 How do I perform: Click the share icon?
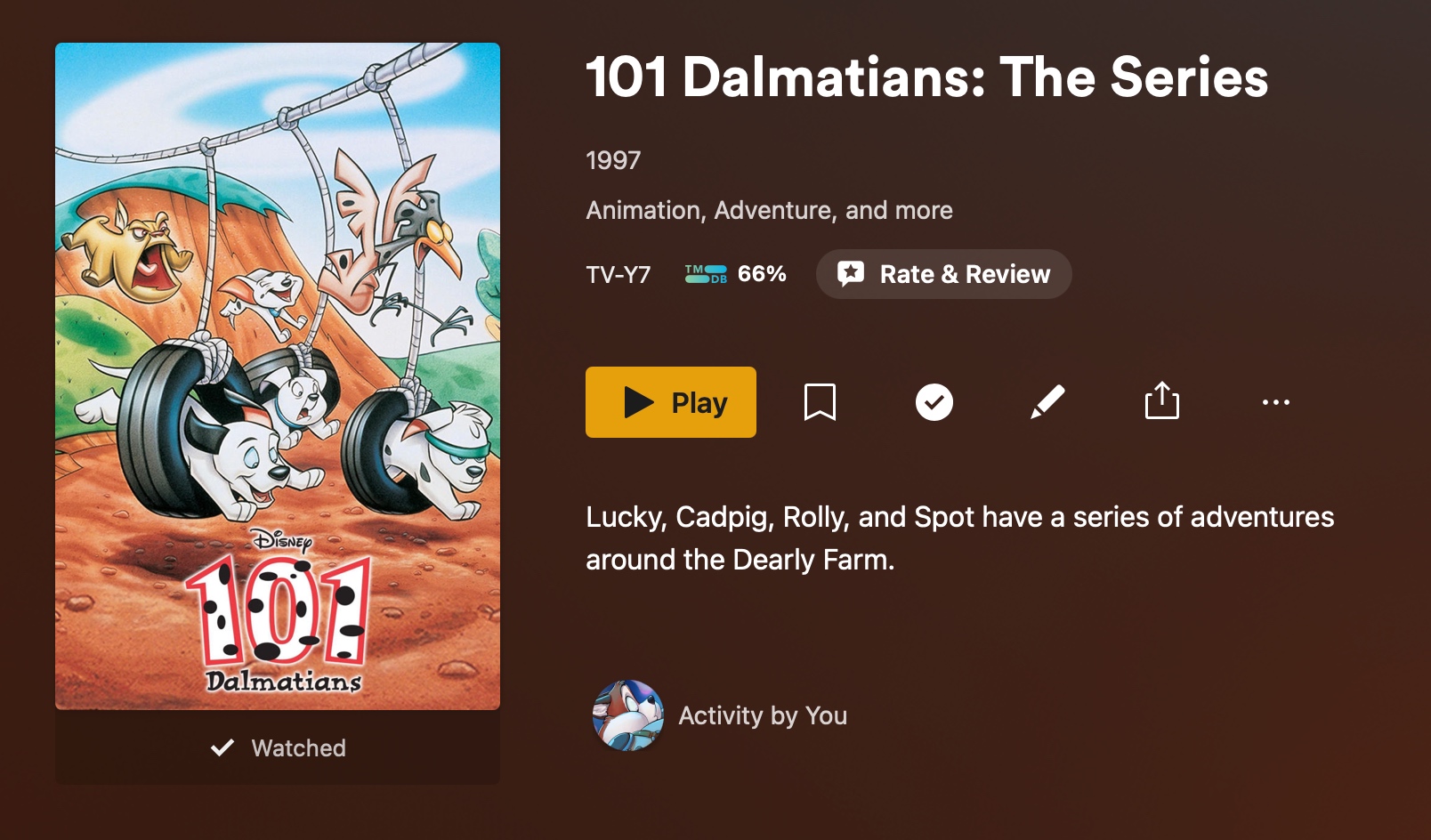point(1161,400)
